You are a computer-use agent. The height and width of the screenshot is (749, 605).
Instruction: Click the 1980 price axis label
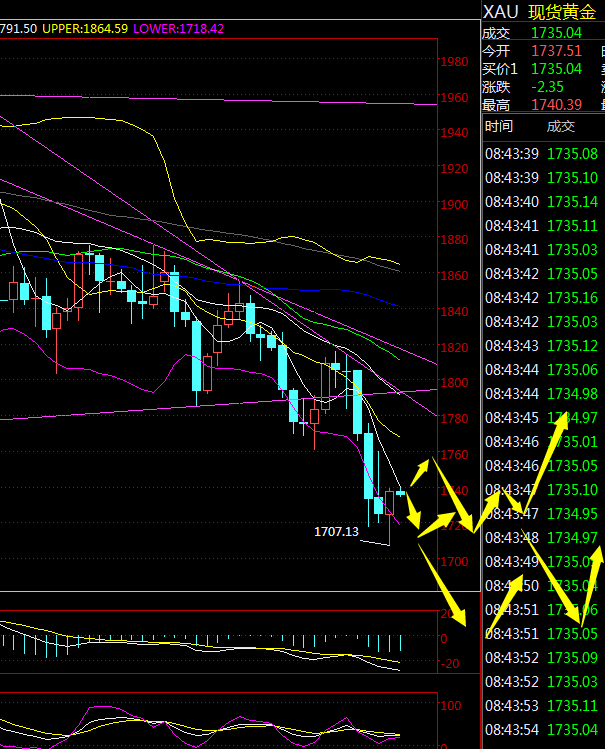(454, 62)
